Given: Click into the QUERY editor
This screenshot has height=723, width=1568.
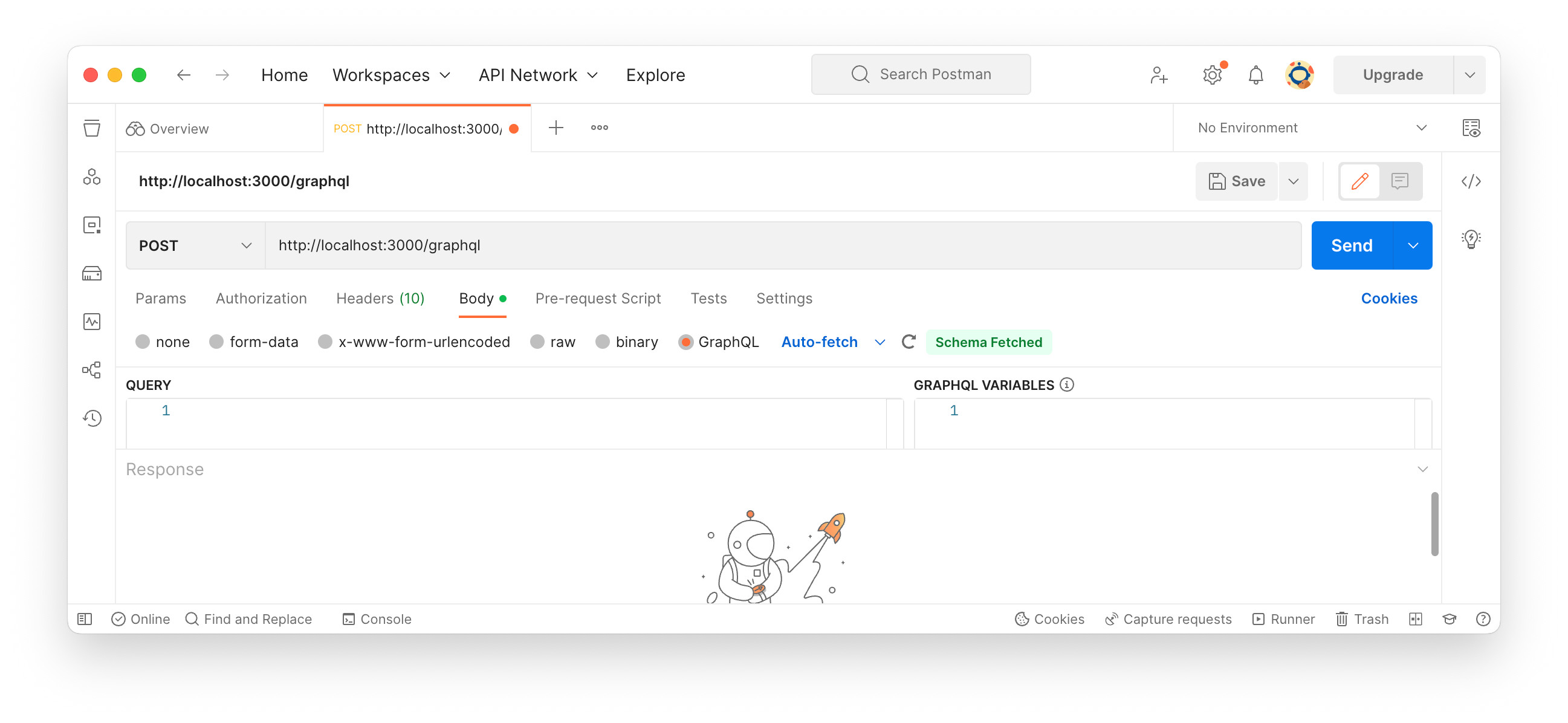Looking at the screenshot, I should (x=514, y=424).
